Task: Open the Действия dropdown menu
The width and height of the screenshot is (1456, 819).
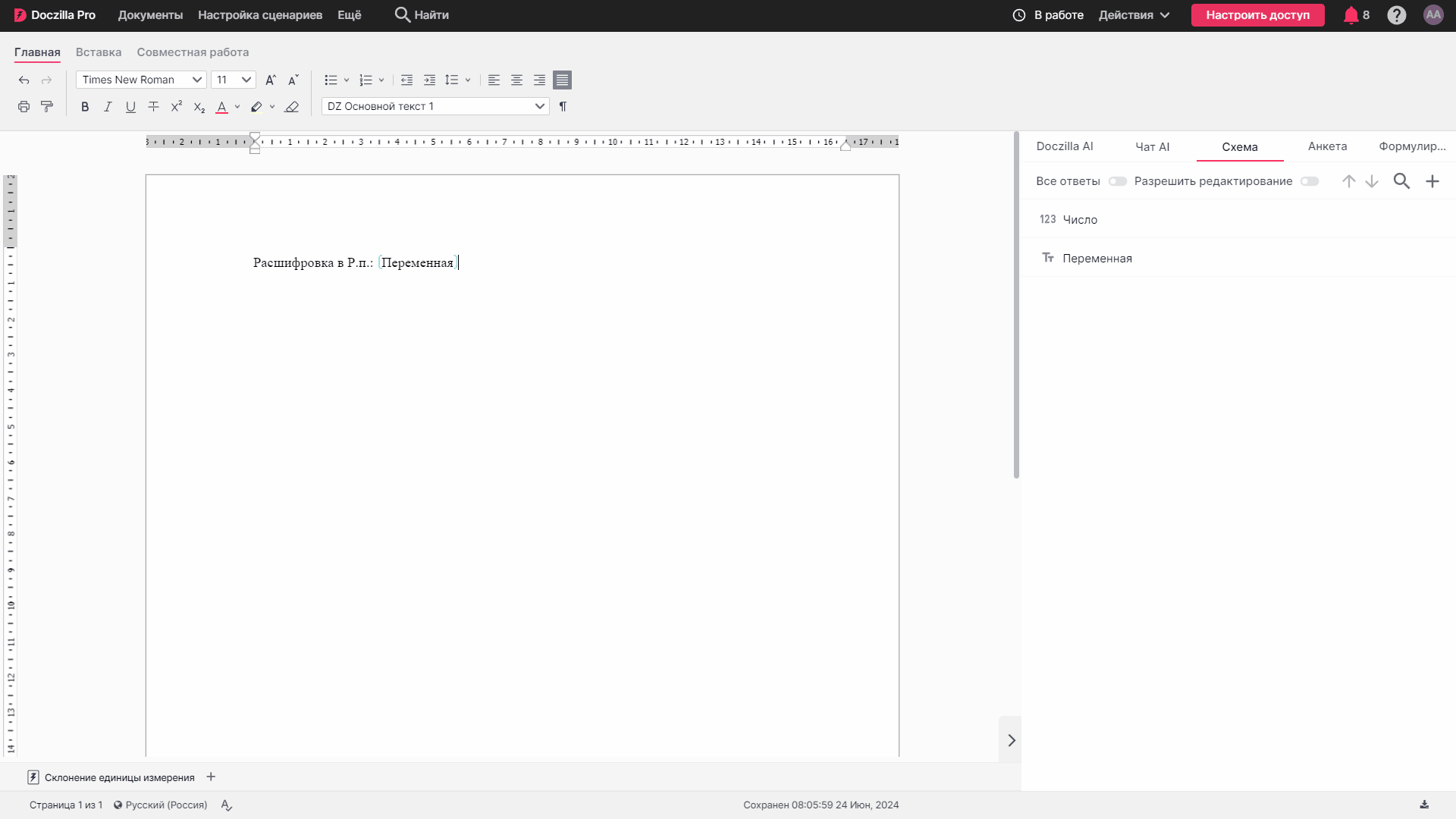Action: point(1134,15)
